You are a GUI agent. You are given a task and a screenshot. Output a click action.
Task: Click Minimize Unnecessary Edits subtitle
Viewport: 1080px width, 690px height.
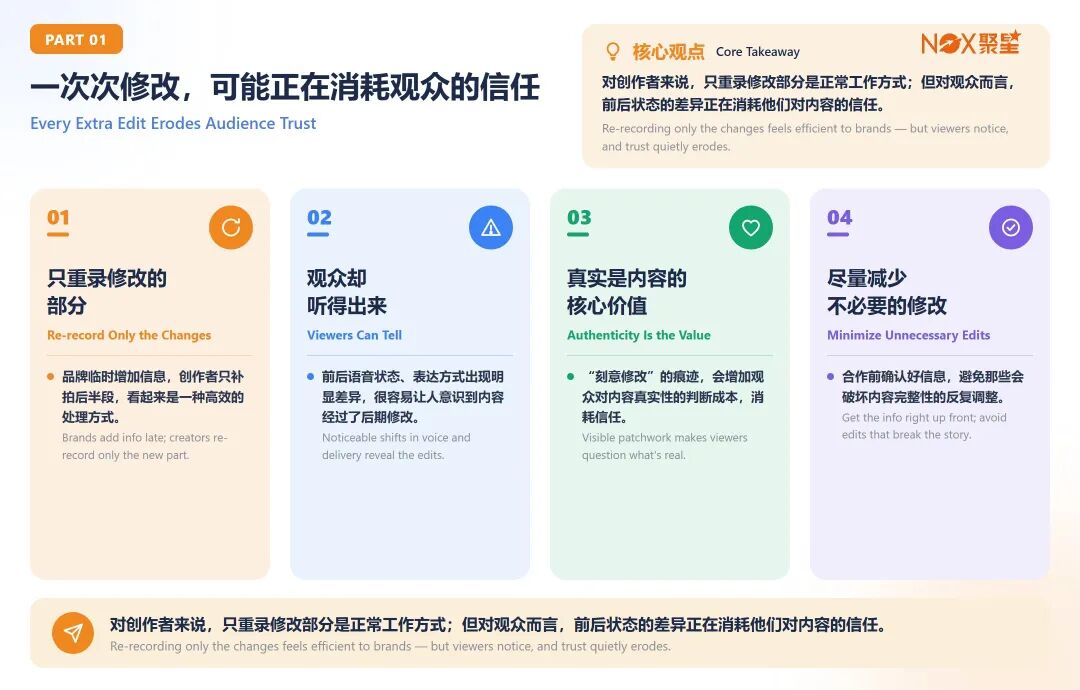[908, 335]
